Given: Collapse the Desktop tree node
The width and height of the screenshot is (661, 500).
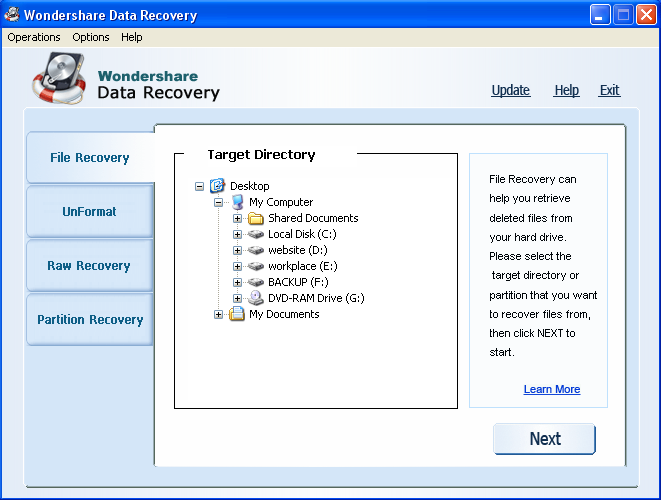Looking at the screenshot, I should coord(199,186).
